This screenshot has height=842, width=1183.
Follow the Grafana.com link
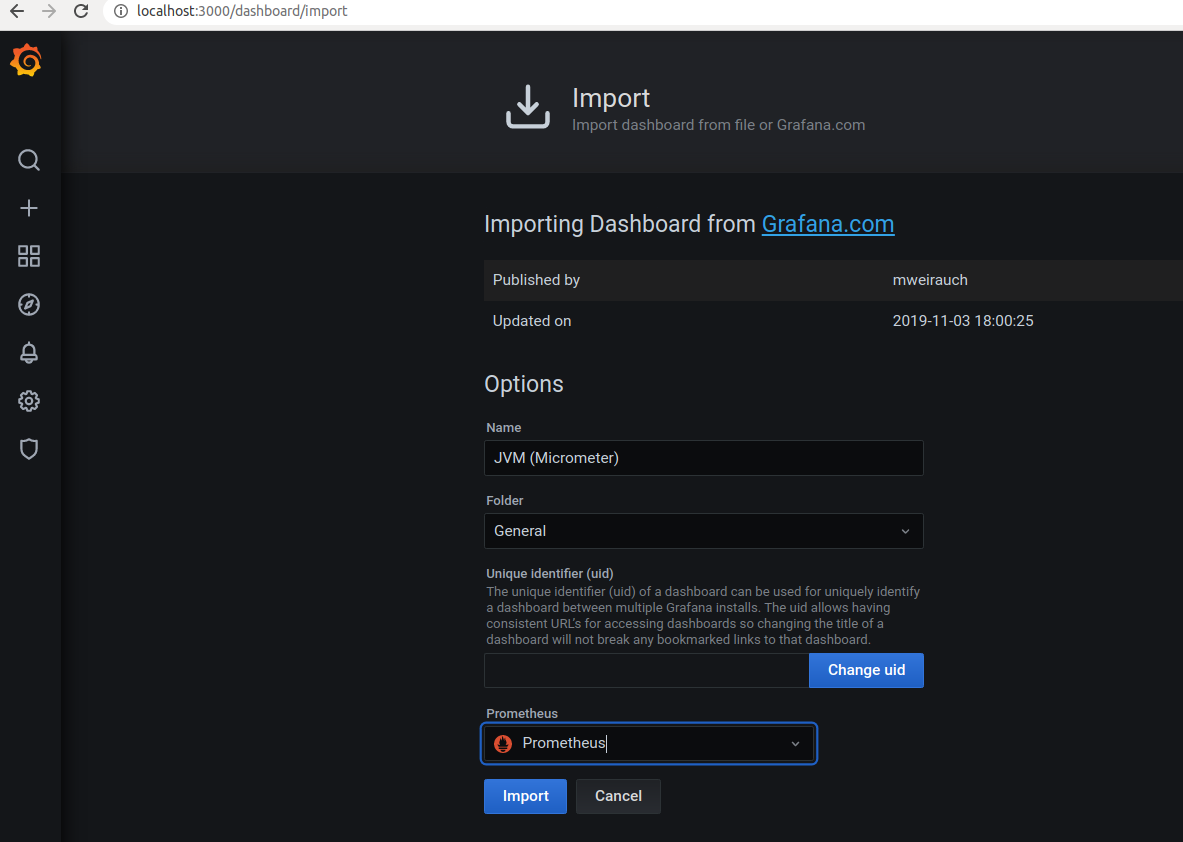[828, 224]
